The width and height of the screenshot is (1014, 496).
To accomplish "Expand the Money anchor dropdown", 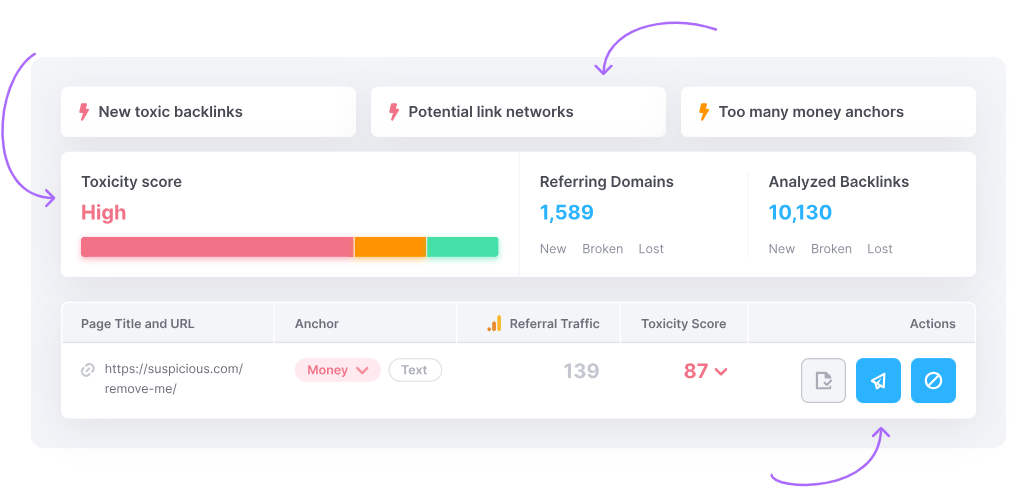I will pos(338,370).
